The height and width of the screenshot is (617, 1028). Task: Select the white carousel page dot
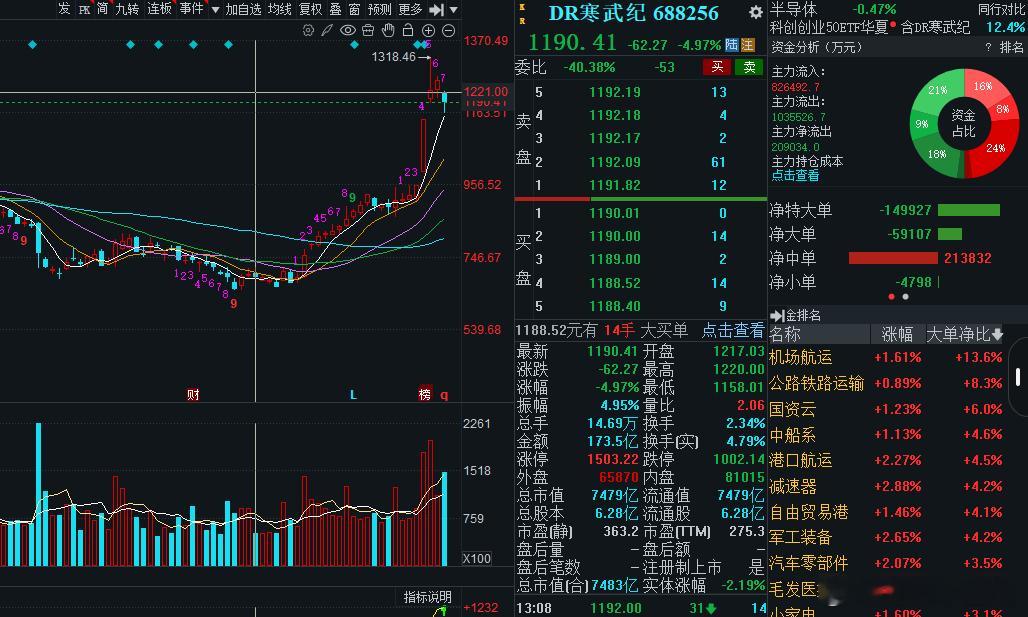905,297
